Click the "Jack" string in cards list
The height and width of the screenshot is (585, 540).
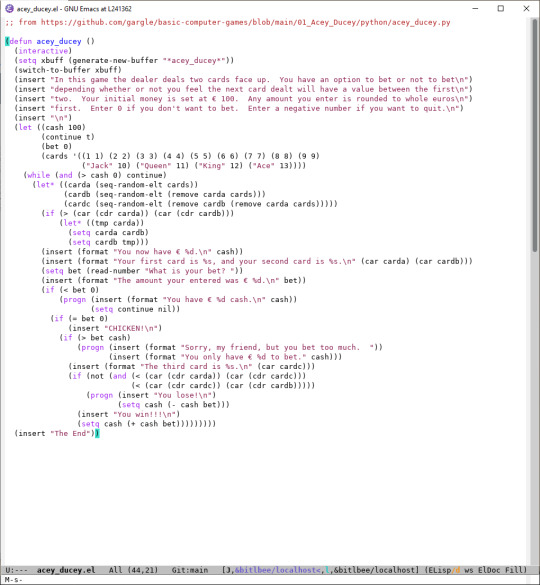coord(99,166)
